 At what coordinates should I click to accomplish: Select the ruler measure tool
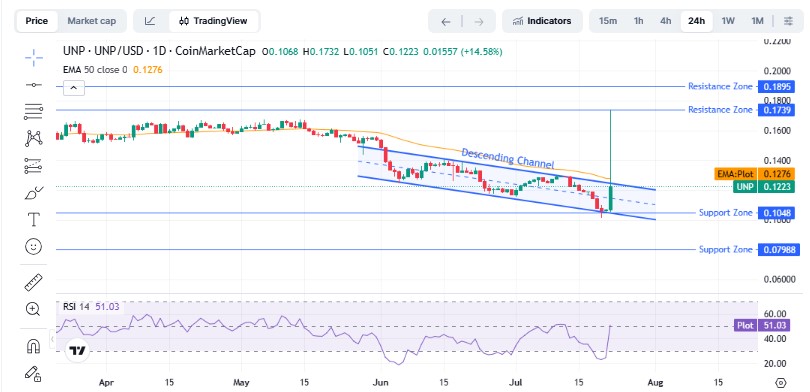tap(34, 282)
